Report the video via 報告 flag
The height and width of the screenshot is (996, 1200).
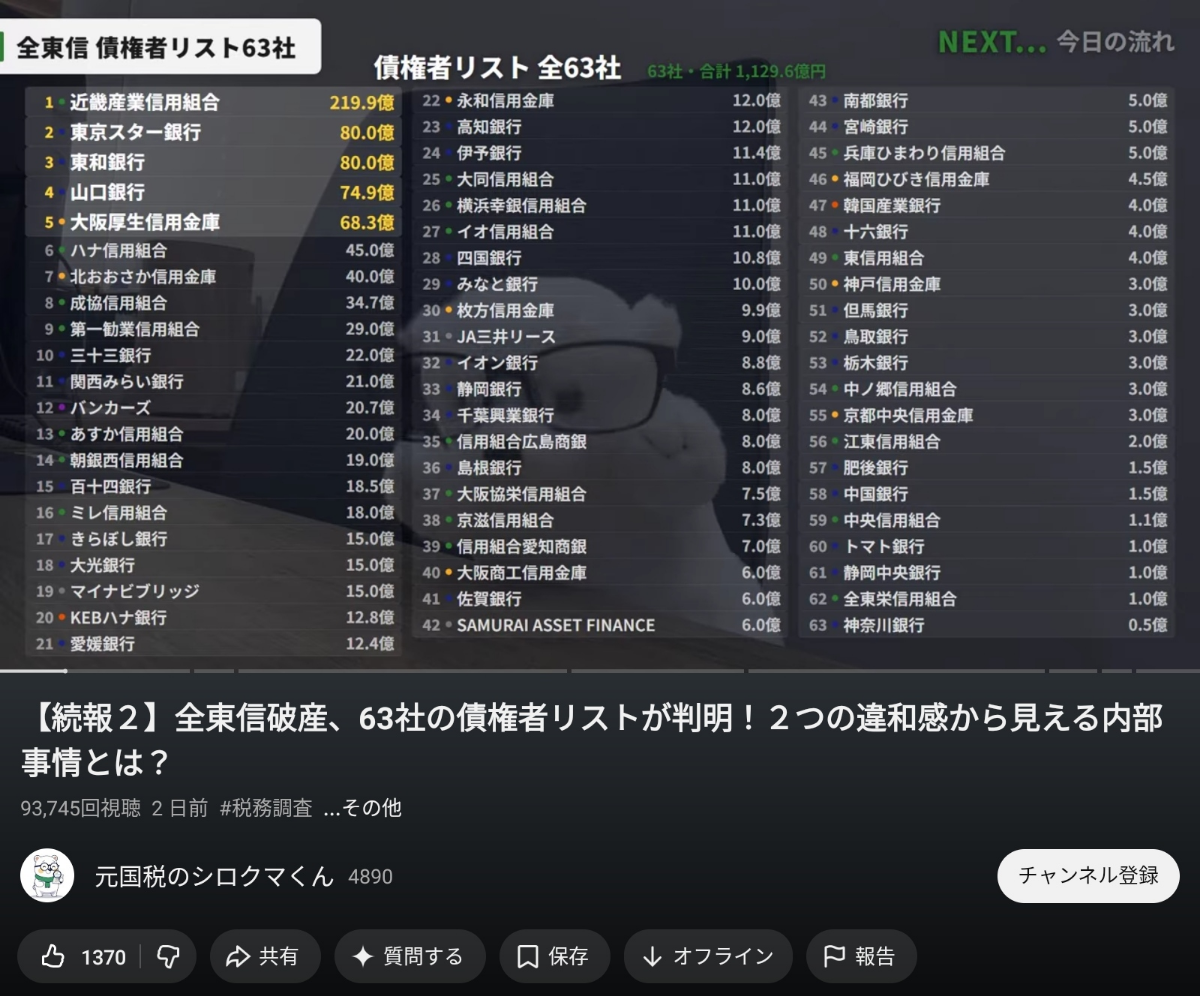[861, 957]
